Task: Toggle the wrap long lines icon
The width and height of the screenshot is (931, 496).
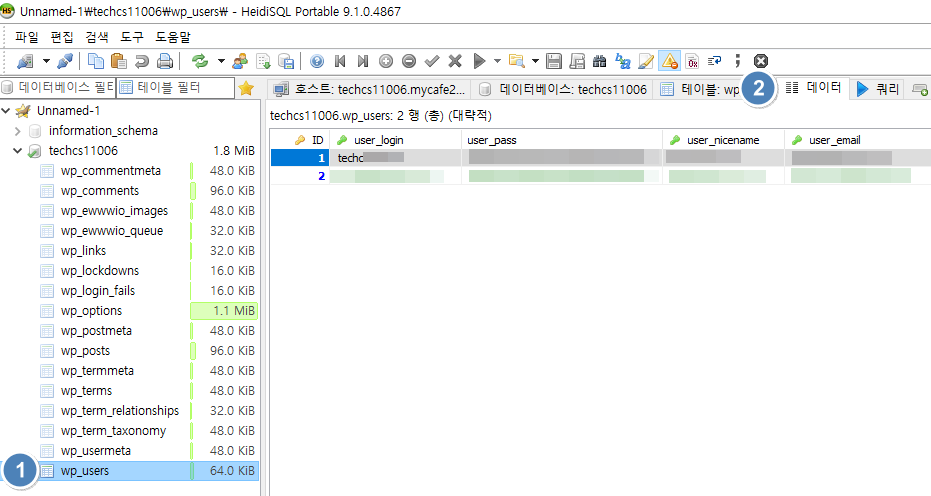Action: coord(715,61)
